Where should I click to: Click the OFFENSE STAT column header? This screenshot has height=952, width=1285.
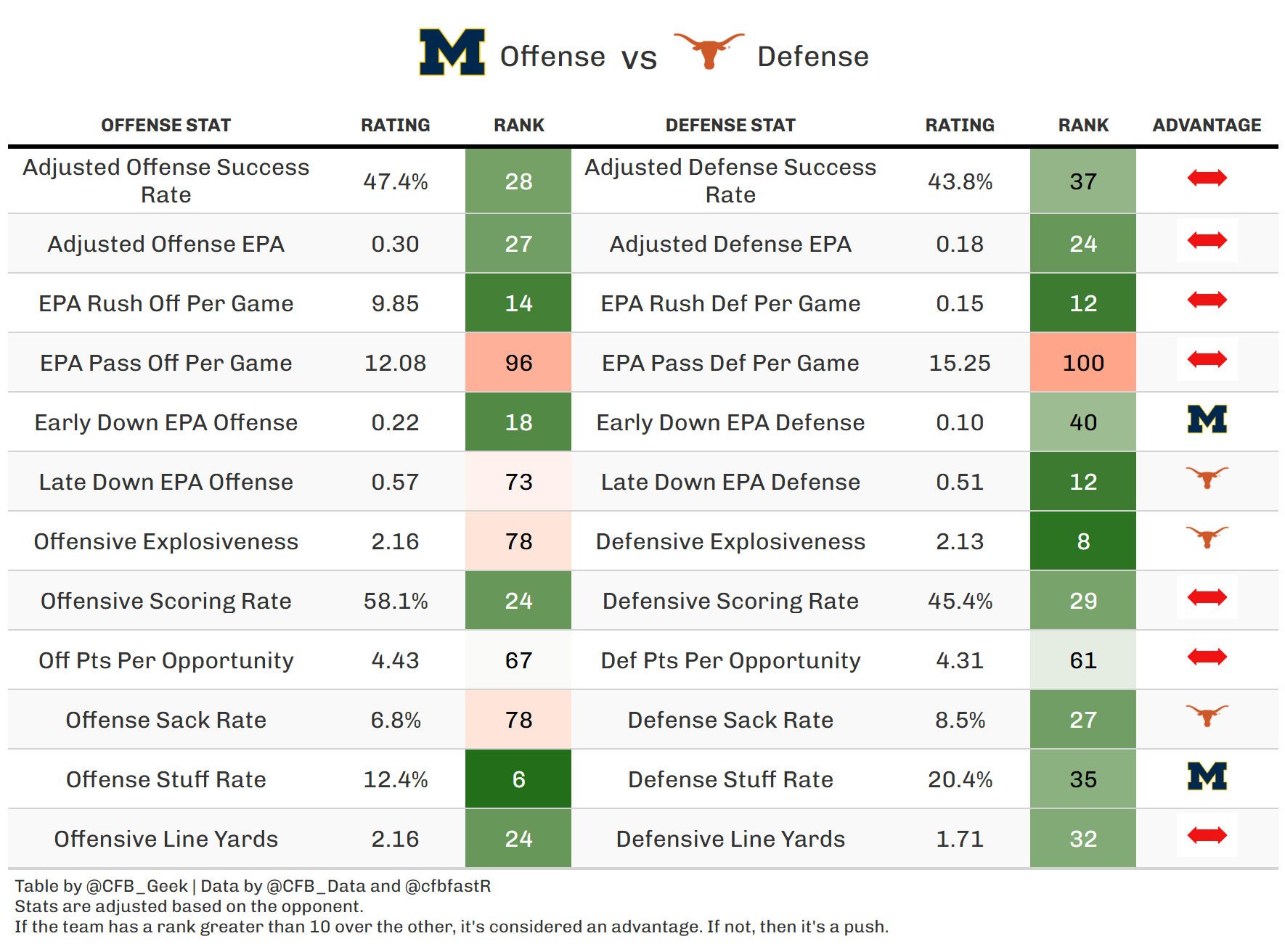tap(166, 126)
